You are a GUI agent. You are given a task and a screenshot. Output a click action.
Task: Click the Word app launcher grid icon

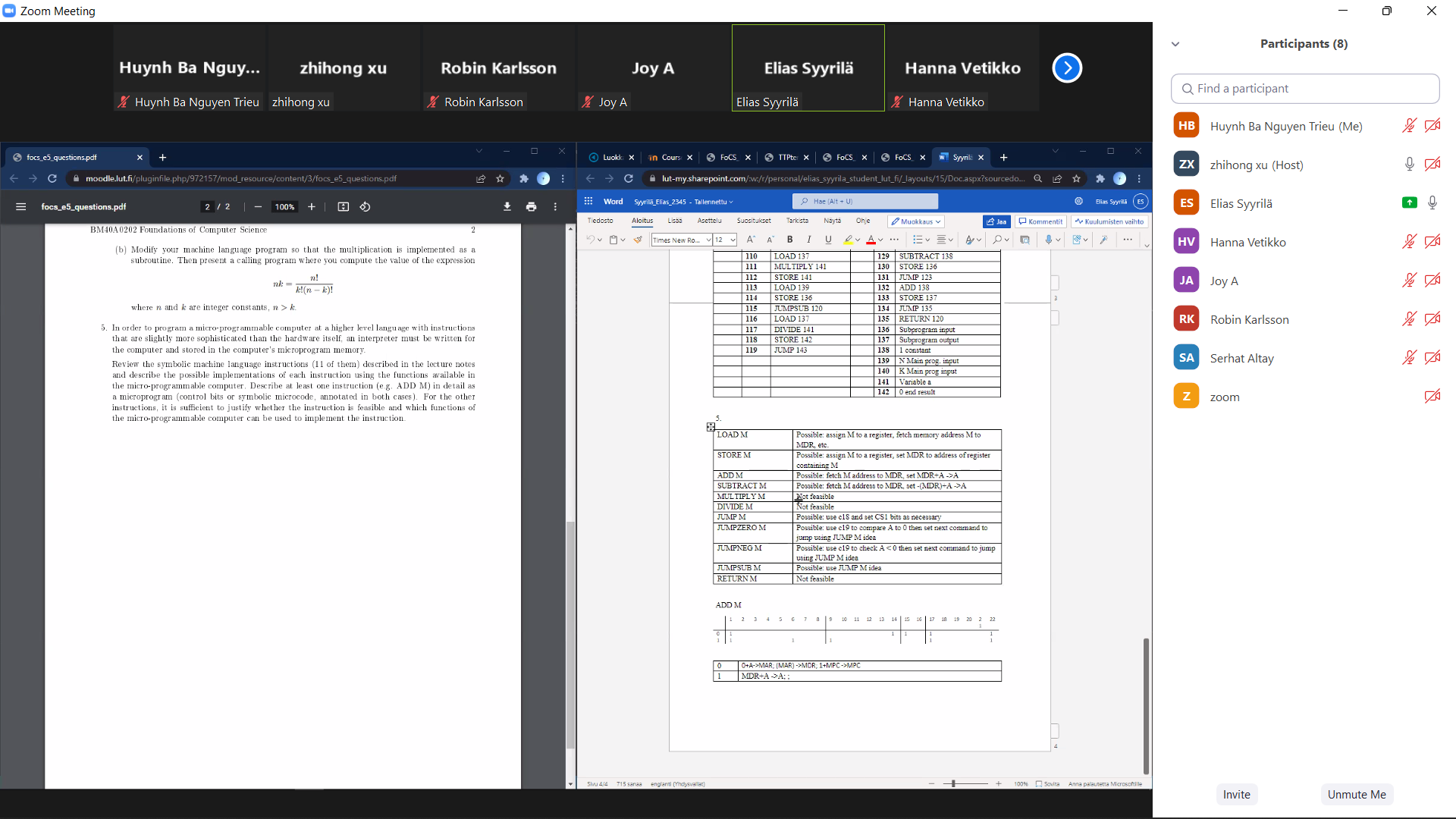[x=588, y=202]
